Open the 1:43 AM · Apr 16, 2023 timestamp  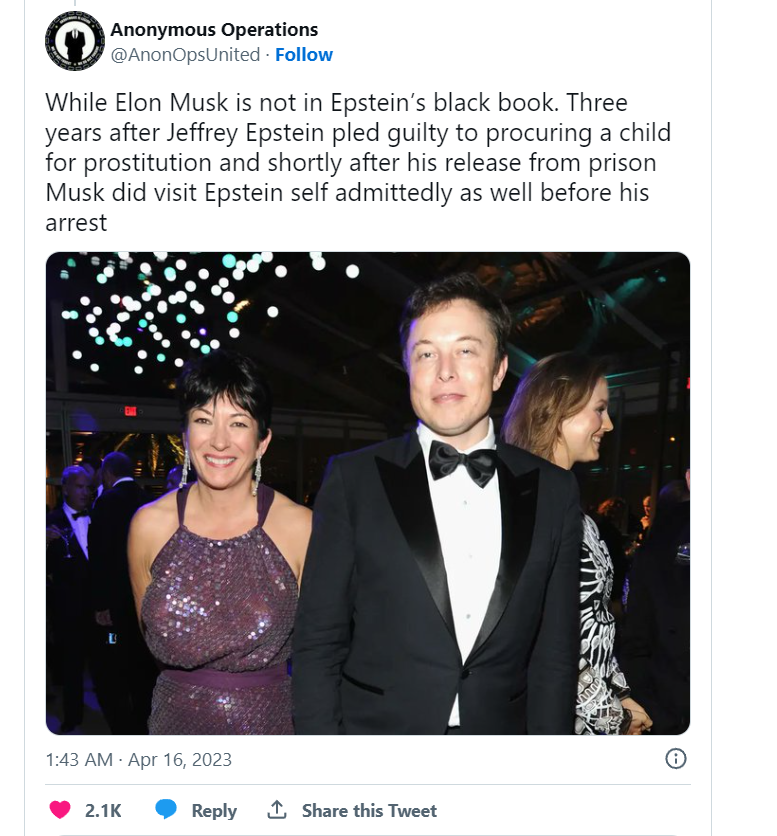coord(139,760)
